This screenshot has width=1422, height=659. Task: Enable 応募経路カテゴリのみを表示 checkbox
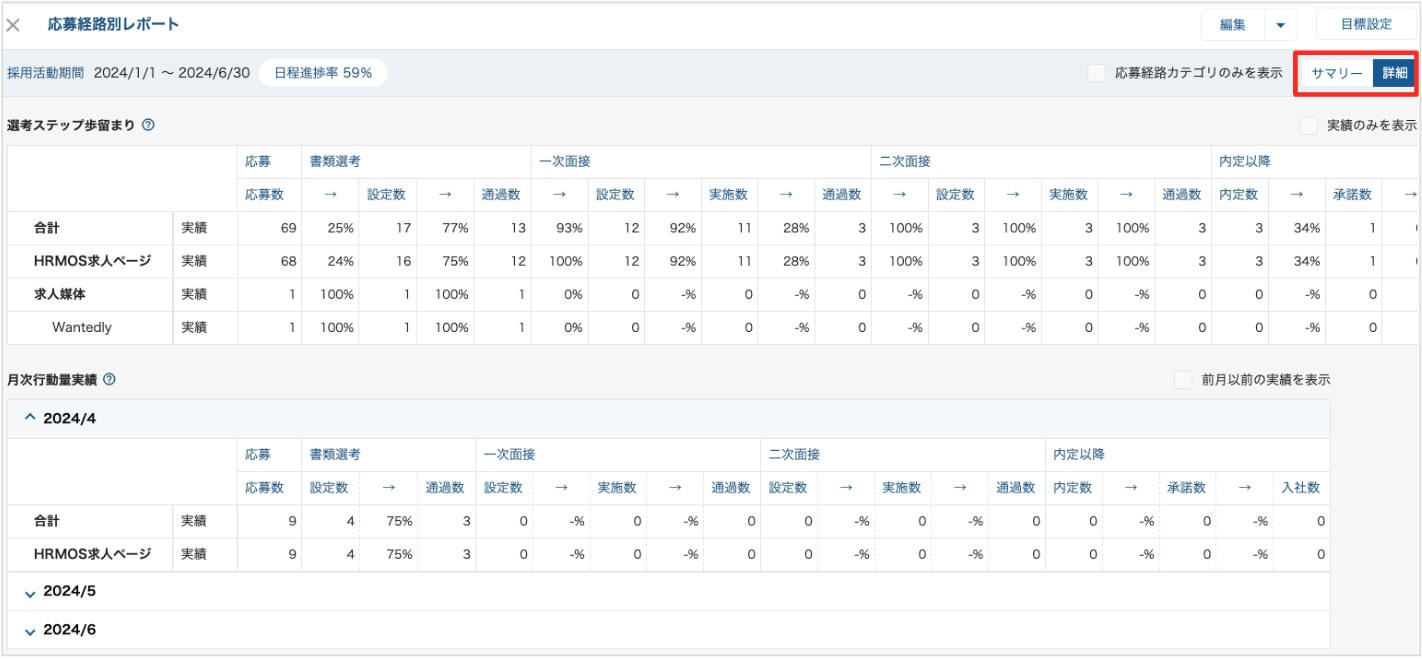[1097, 73]
